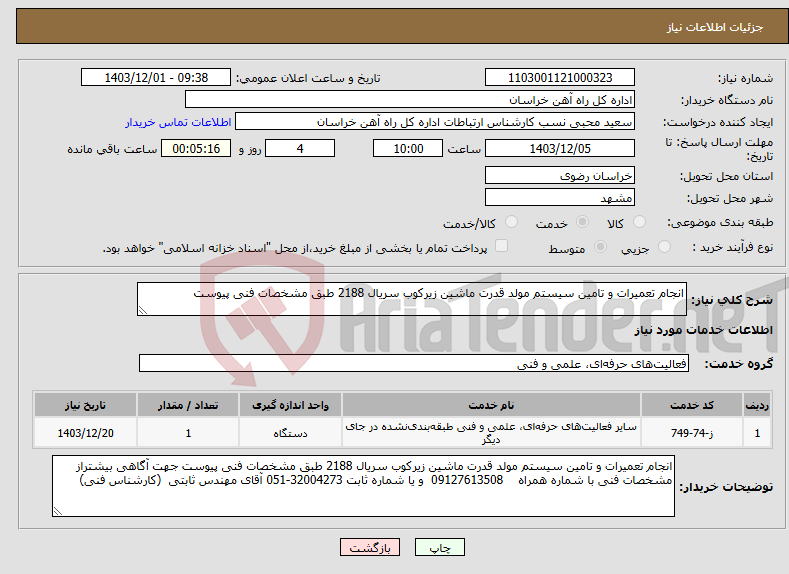Click the deadline date field 1403/12/05
The width and height of the screenshot is (789, 574).
point(560,148)
